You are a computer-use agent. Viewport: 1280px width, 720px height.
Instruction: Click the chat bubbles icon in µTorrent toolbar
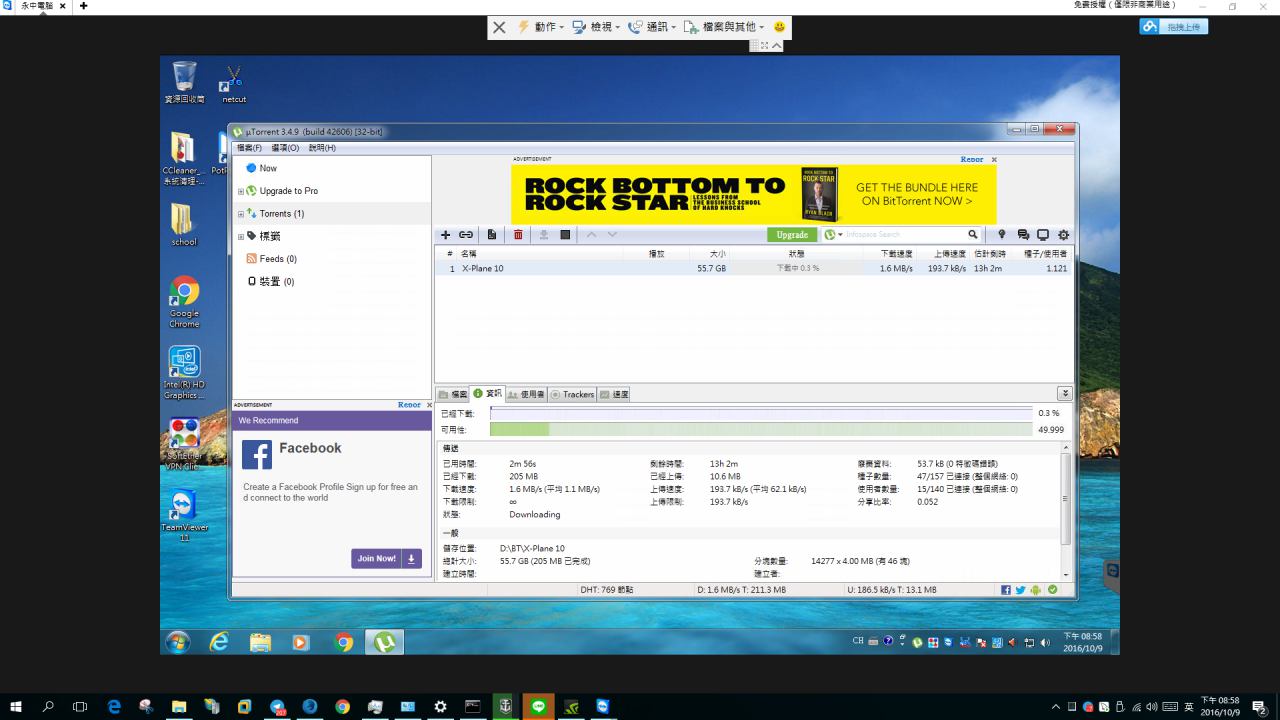pyautogui.click(x=1023, y=235)
